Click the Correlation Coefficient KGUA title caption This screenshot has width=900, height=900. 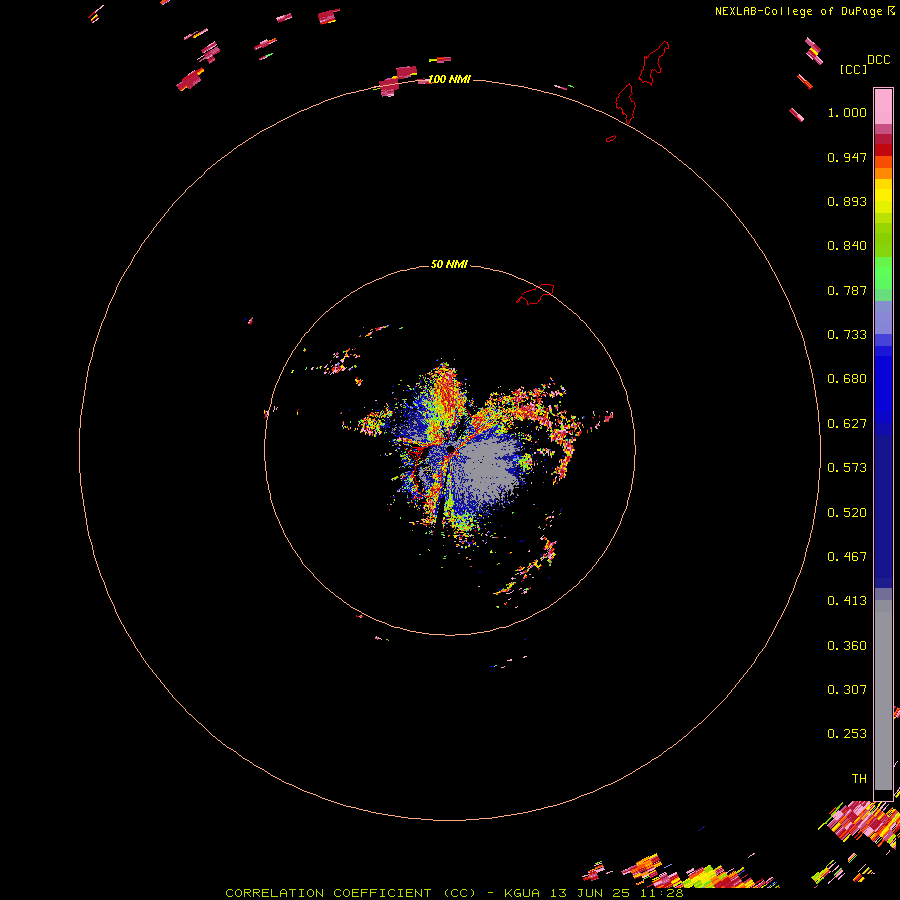pyautogui.click(x=454, y=893)
